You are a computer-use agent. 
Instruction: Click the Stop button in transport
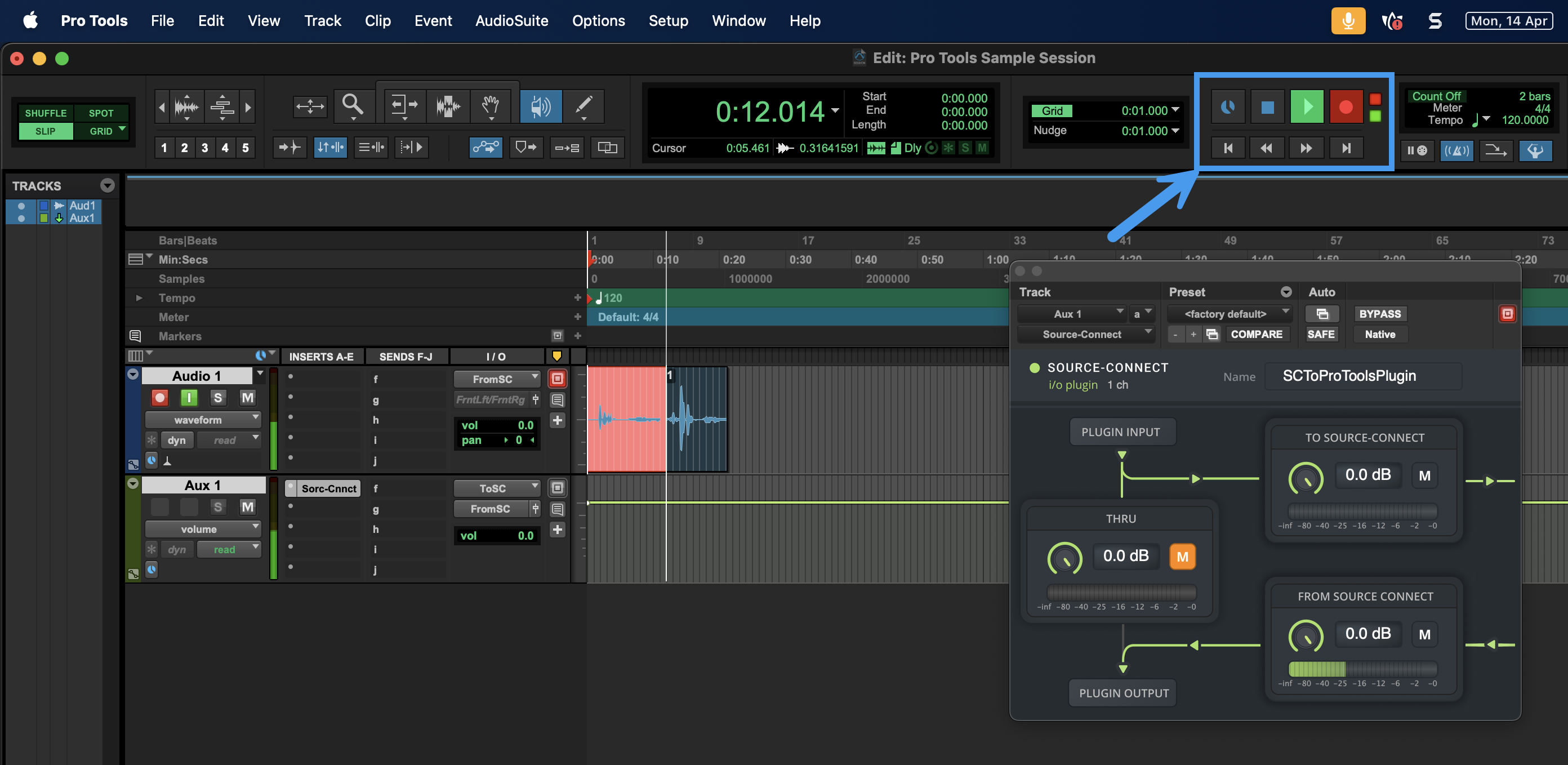pos(1267,108)
